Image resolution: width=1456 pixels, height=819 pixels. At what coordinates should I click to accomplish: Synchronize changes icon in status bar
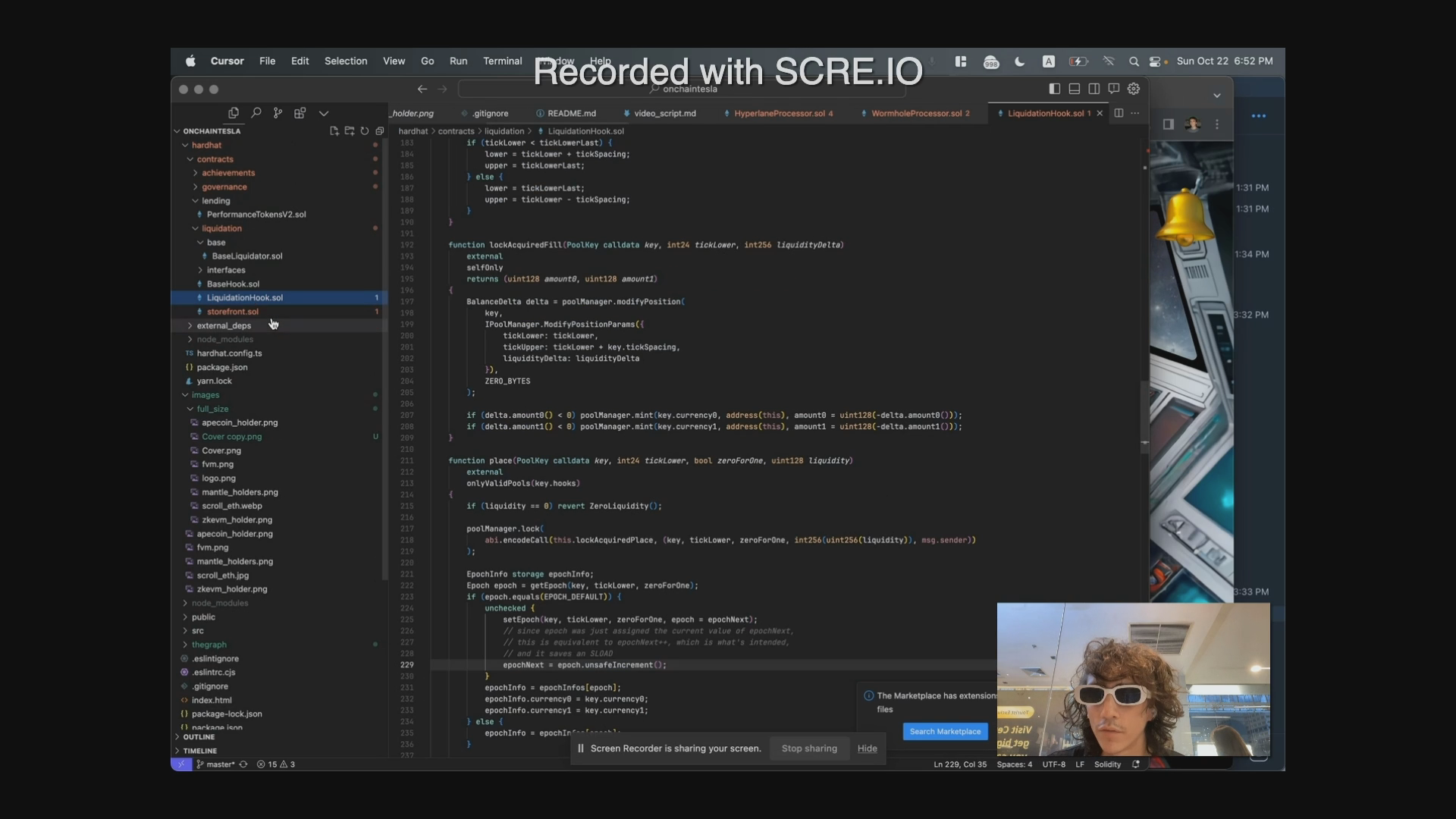[x=243, y=764]
